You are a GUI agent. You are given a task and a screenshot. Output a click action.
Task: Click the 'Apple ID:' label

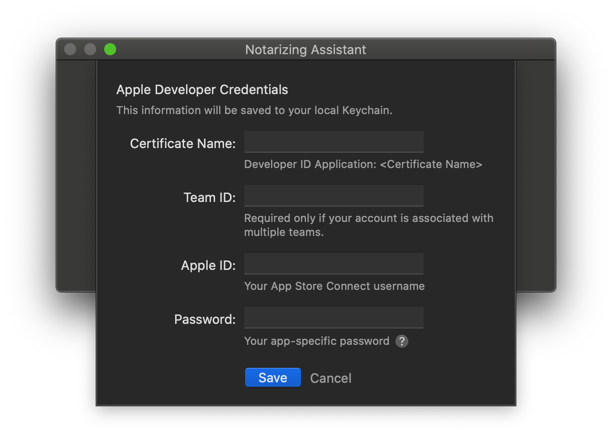pyautogui.click(x=208, y=266)
